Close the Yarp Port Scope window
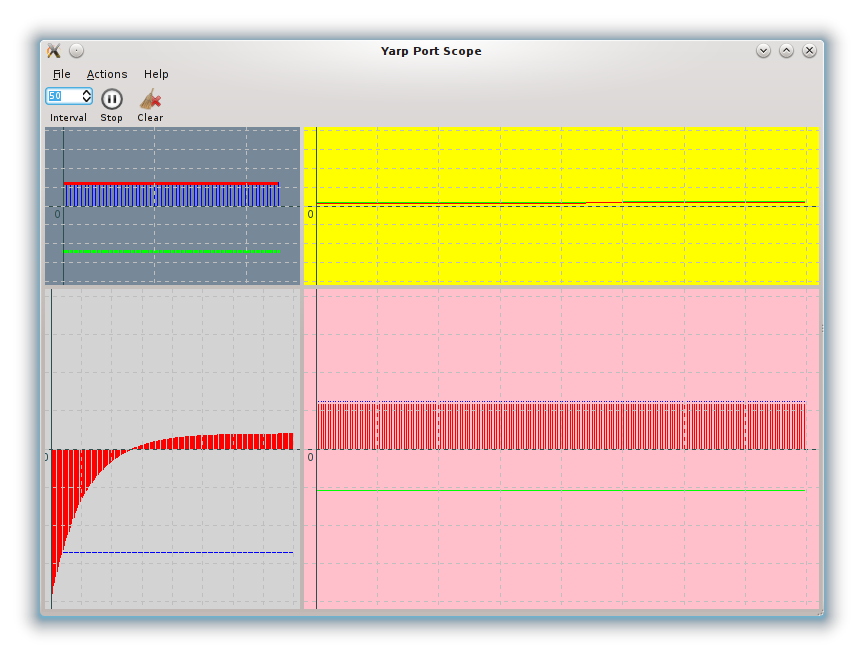Image resolution: width=864 pixels, height=656 pixels. tap(809, 51)
